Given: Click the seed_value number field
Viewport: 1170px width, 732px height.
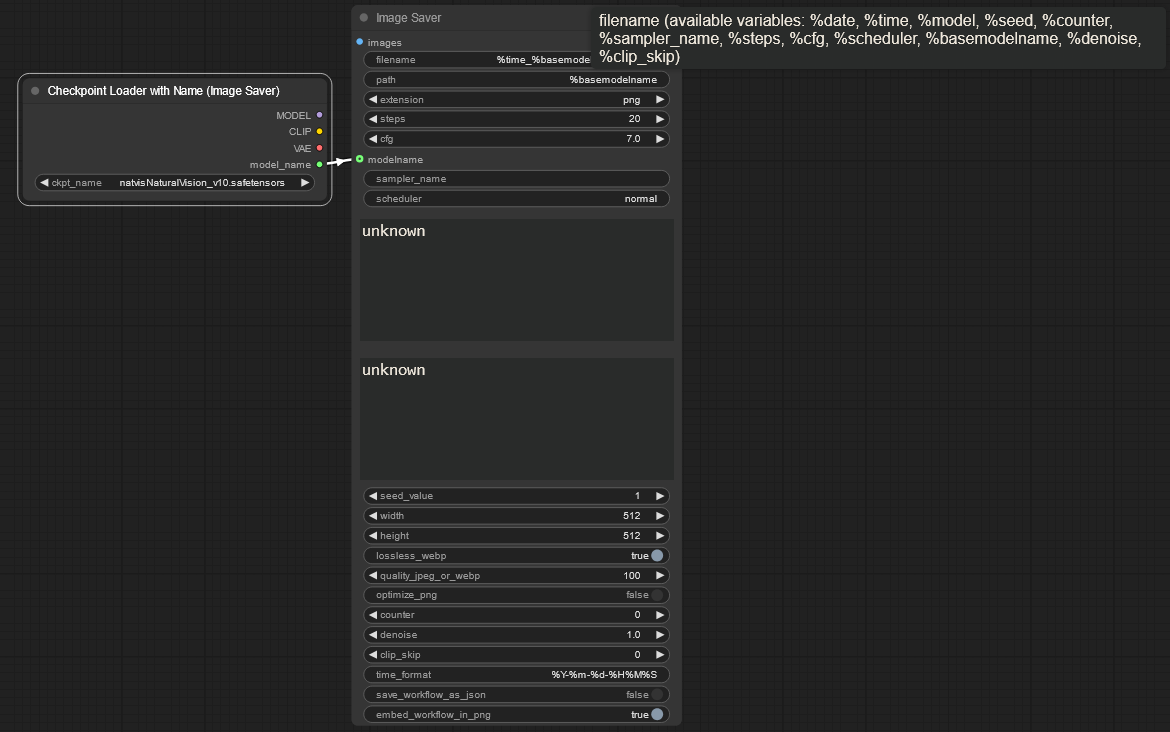Looking at the screenshot, I should 516,495.
